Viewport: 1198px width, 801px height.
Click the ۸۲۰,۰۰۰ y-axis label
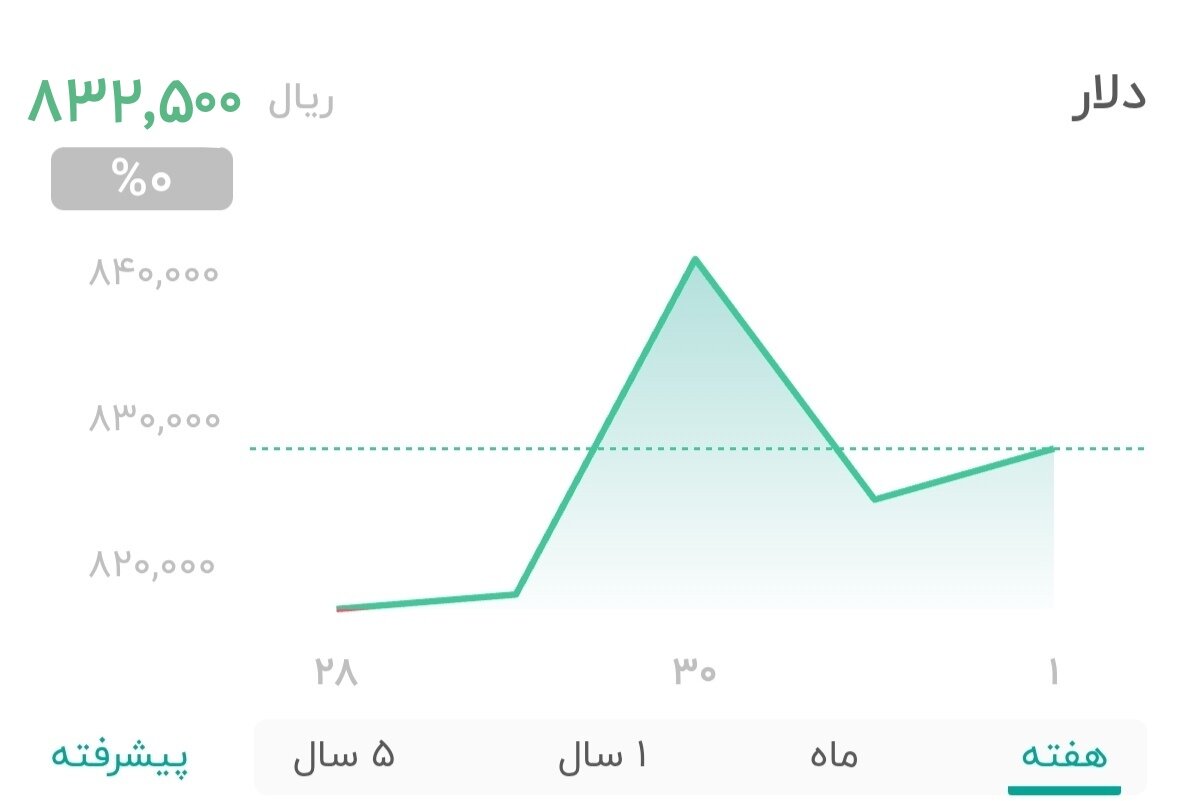153,566
